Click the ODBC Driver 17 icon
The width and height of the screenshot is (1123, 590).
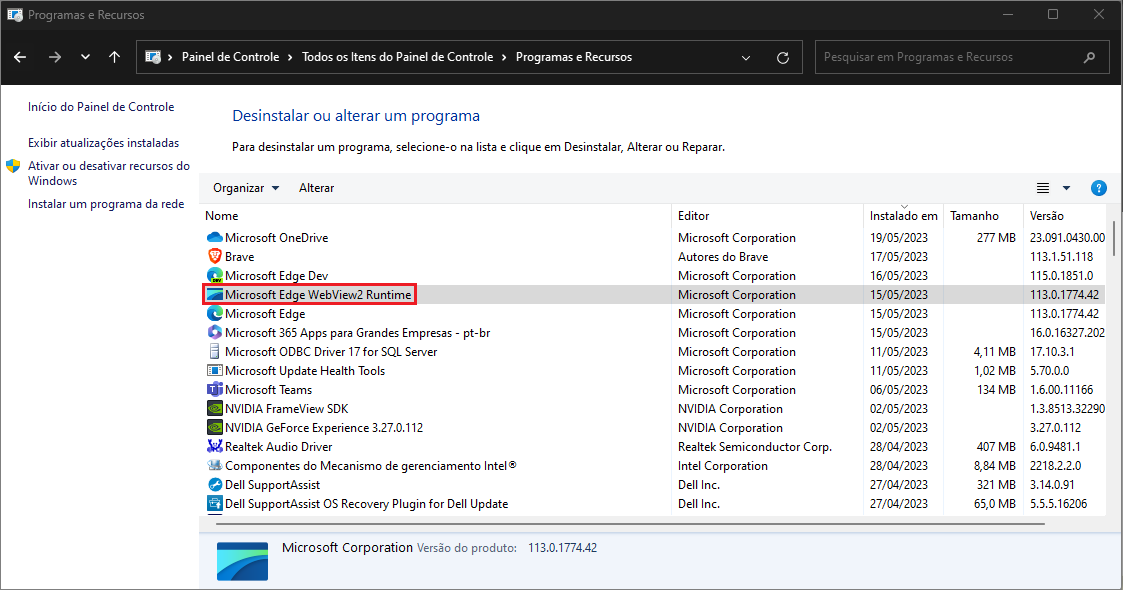click(x=214, y=352)
